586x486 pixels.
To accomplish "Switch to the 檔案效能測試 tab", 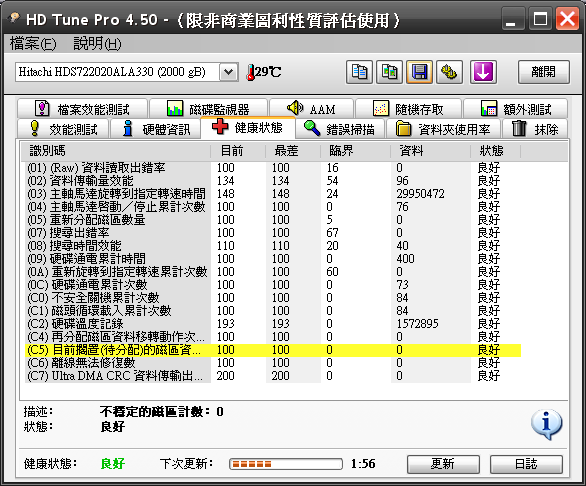I will coord(82,109).
